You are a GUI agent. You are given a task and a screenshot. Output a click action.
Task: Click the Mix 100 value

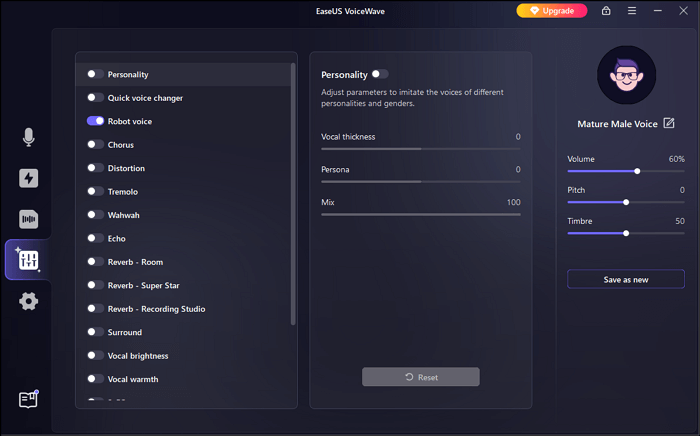[x=513, y=202]
